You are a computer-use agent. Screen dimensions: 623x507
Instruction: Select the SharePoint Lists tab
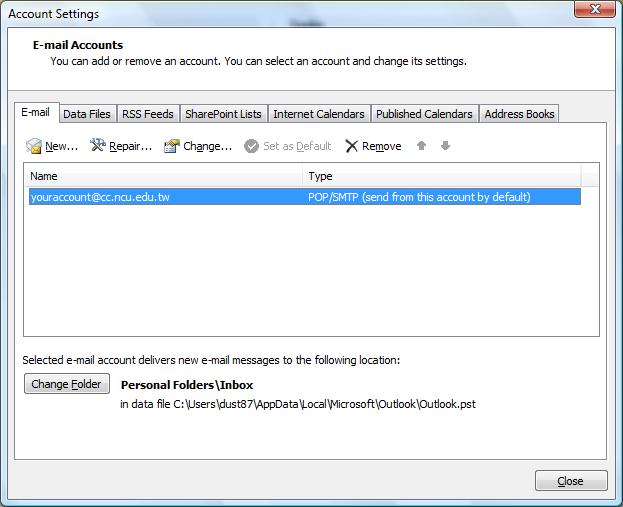coord(223,114)
